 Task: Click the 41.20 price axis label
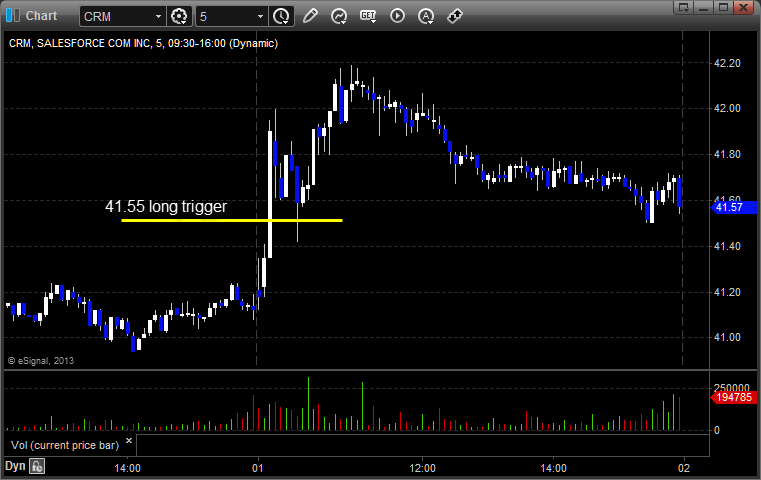(727, 292)
